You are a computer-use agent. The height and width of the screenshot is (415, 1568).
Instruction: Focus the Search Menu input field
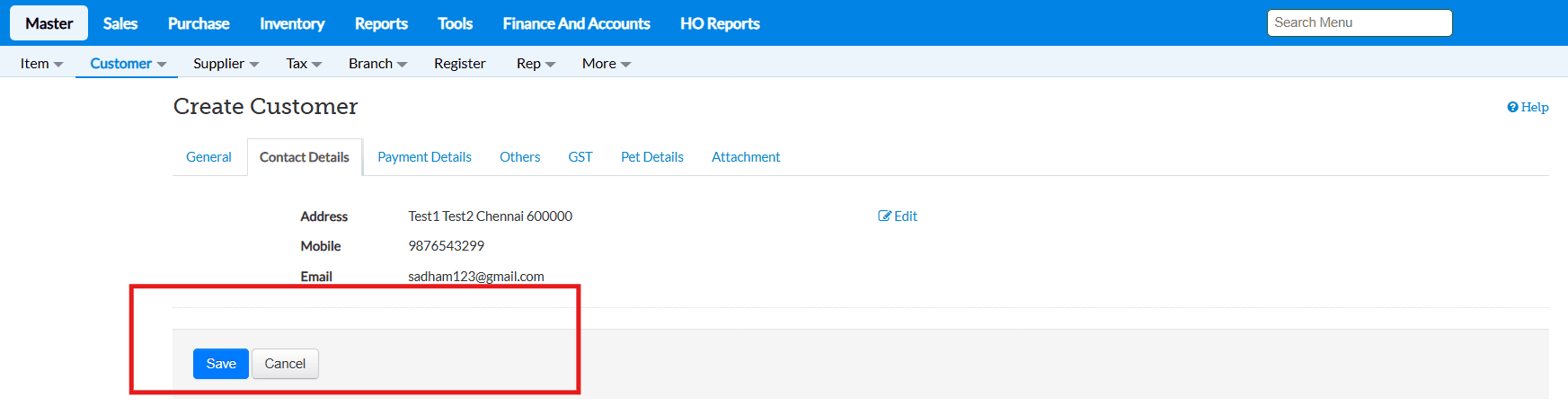click(1359, 23)
